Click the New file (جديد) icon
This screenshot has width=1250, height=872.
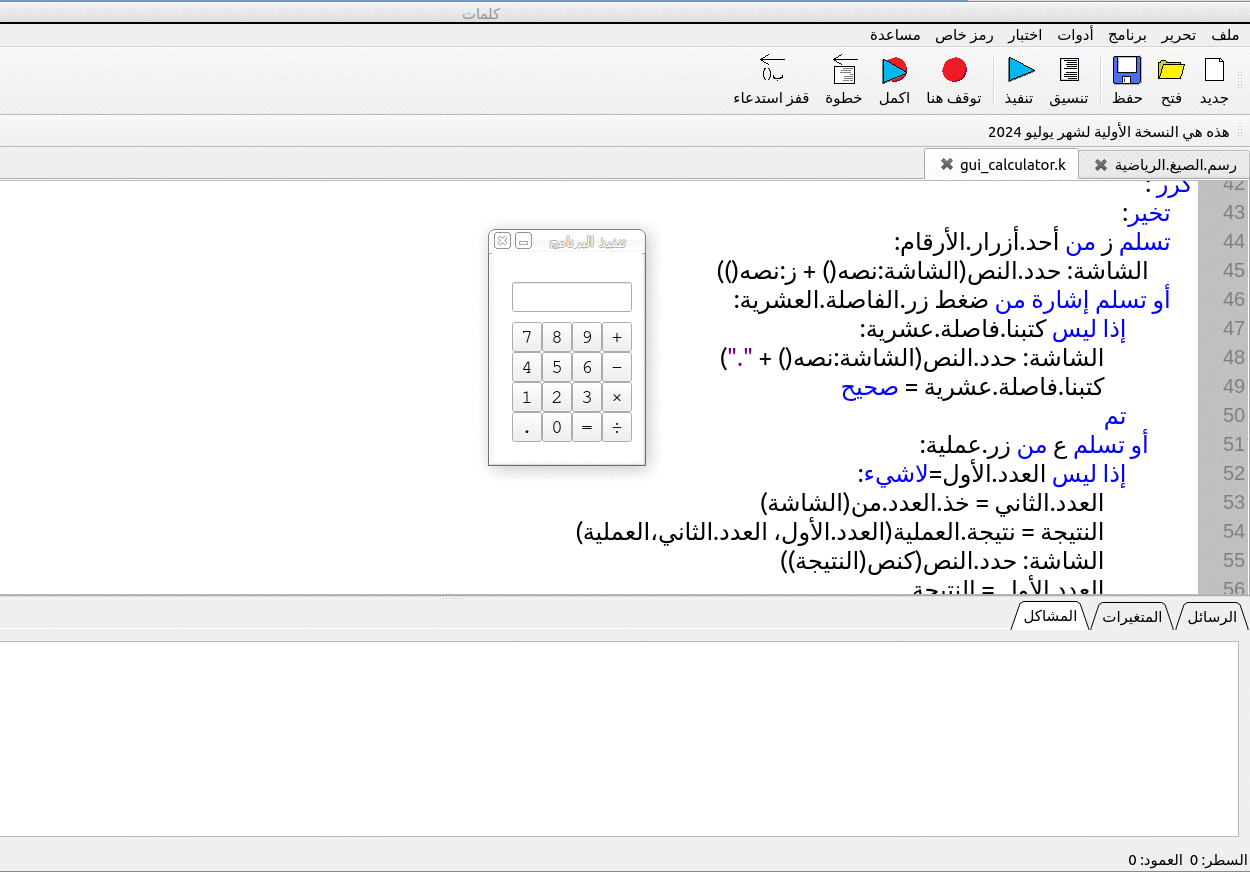[x=1214, y=71]
